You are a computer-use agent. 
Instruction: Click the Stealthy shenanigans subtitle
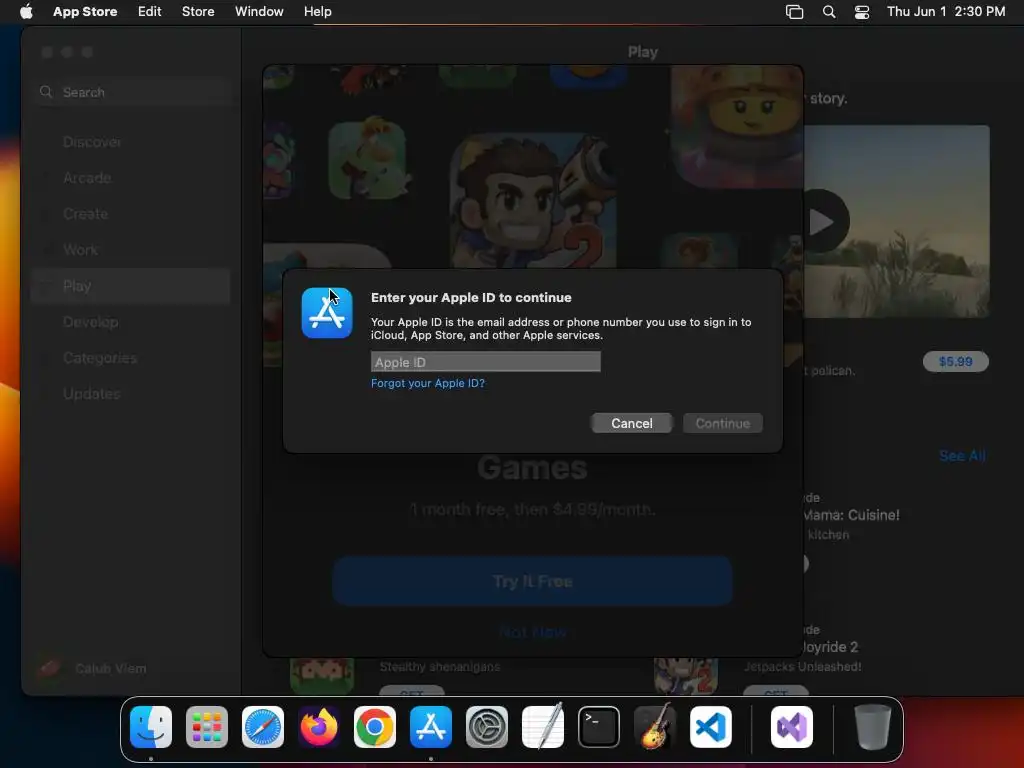tap(440, 667)
